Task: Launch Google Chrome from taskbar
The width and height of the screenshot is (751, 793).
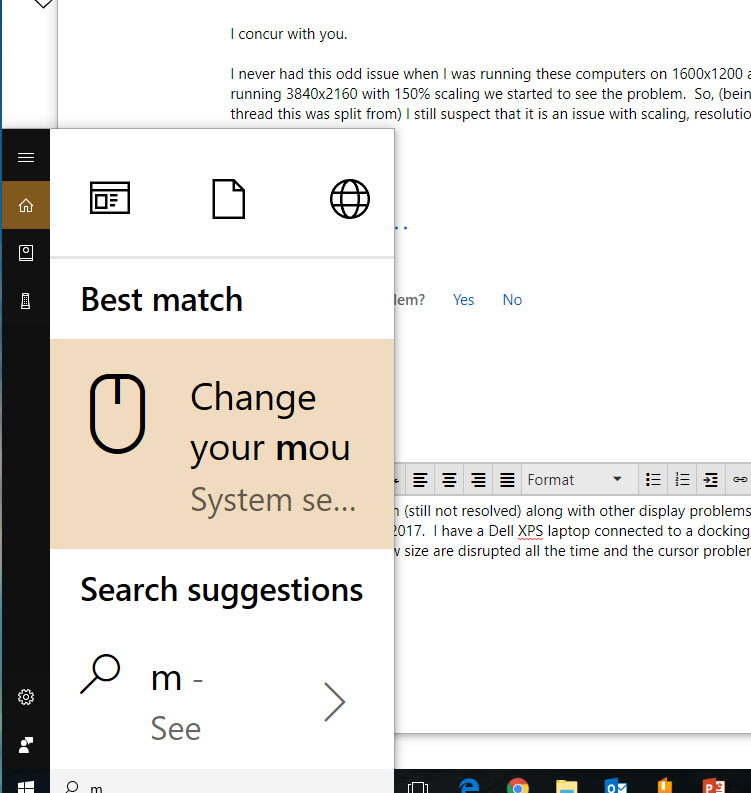Action: (517, 785)
